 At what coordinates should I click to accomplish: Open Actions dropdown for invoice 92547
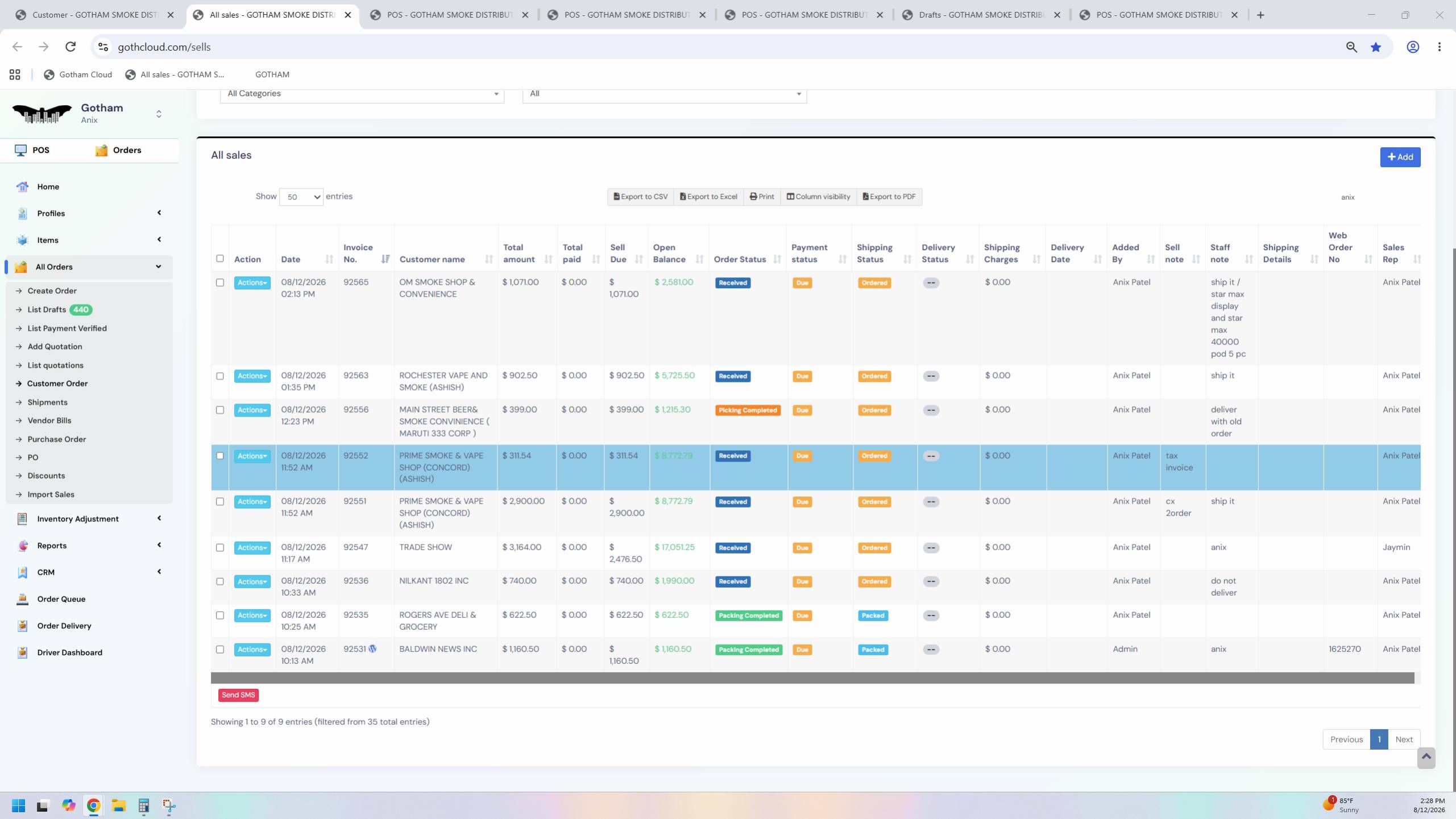pos(252,548)
